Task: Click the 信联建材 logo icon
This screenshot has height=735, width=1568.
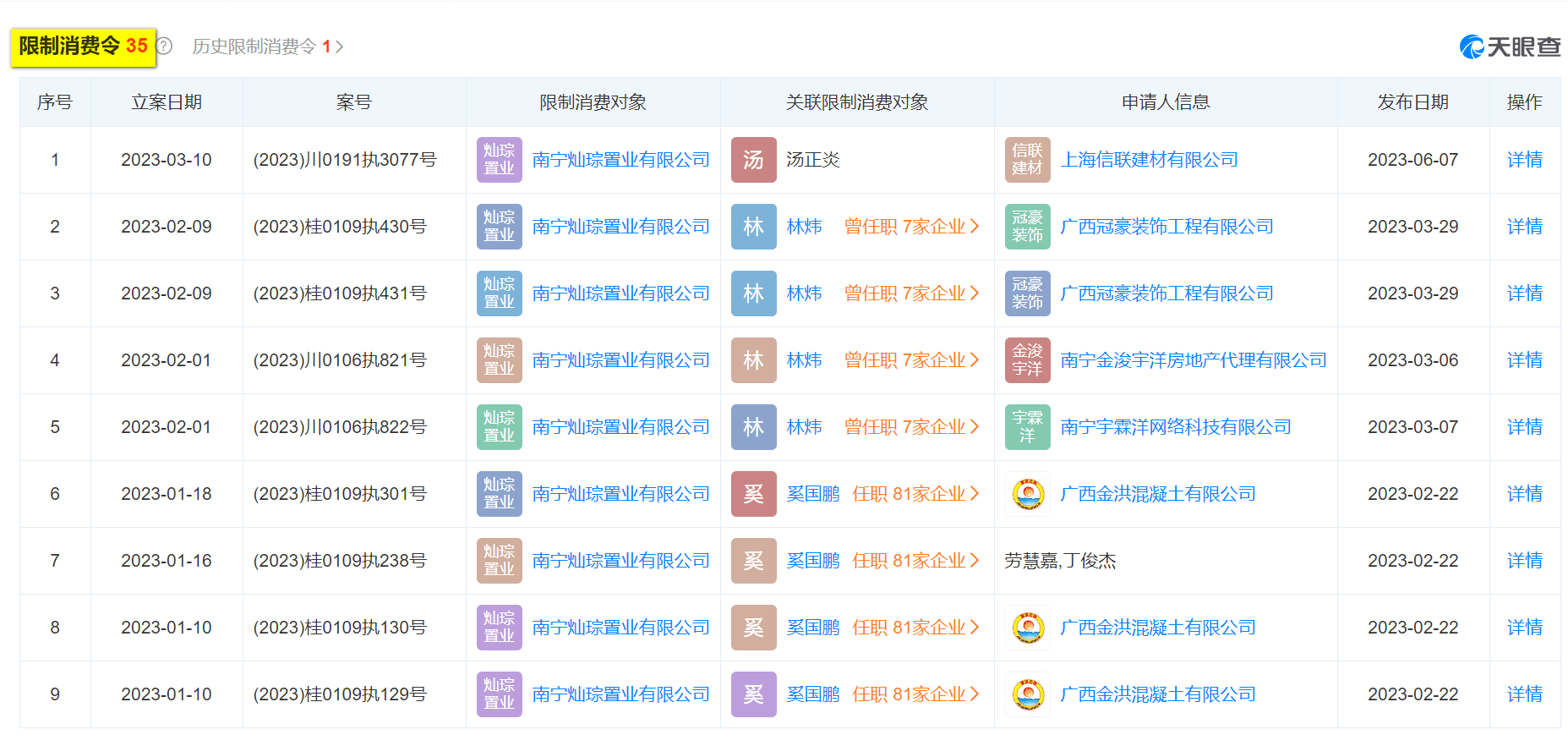Action: pos(1028,160)
